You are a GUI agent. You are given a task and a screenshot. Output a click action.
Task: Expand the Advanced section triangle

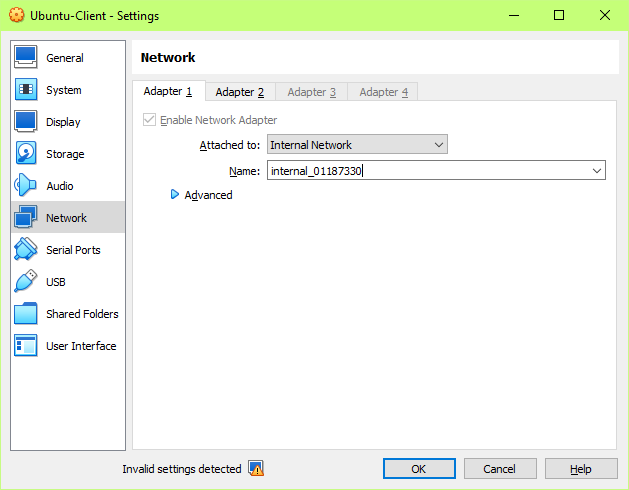click(x=174, y=195)
